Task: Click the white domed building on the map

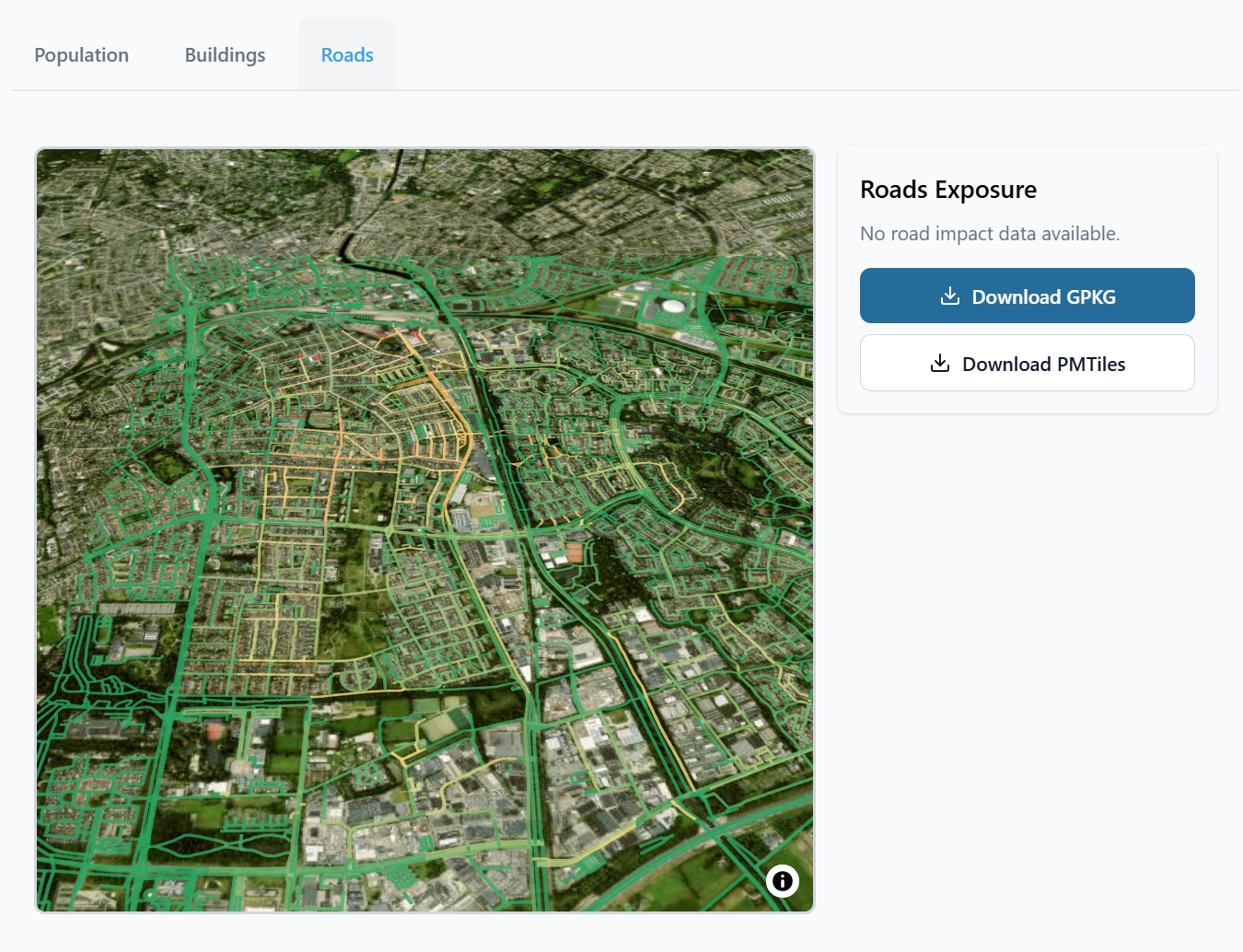Action: 674,305
